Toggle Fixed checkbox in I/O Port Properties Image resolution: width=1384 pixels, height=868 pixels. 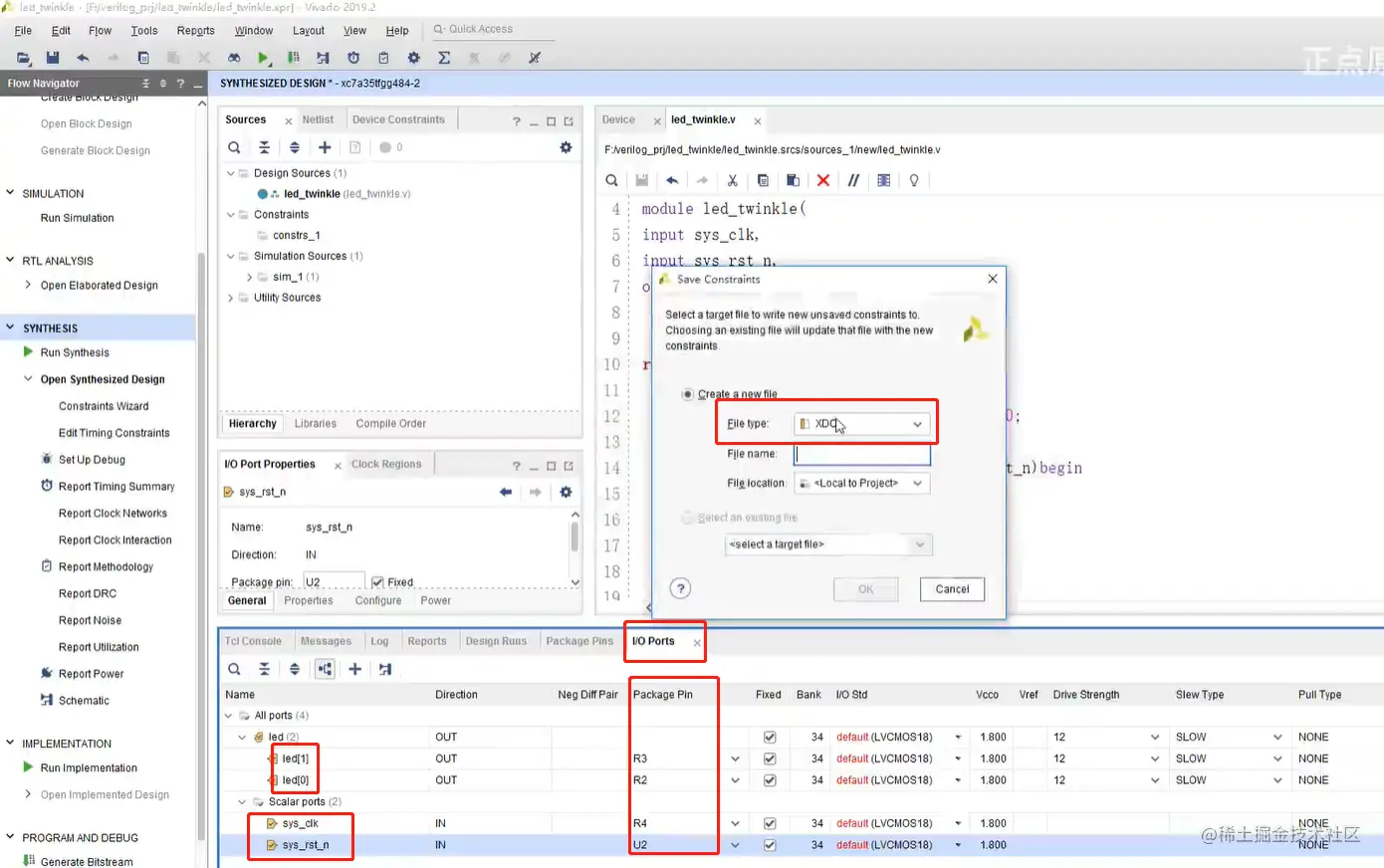coord(377,582)
